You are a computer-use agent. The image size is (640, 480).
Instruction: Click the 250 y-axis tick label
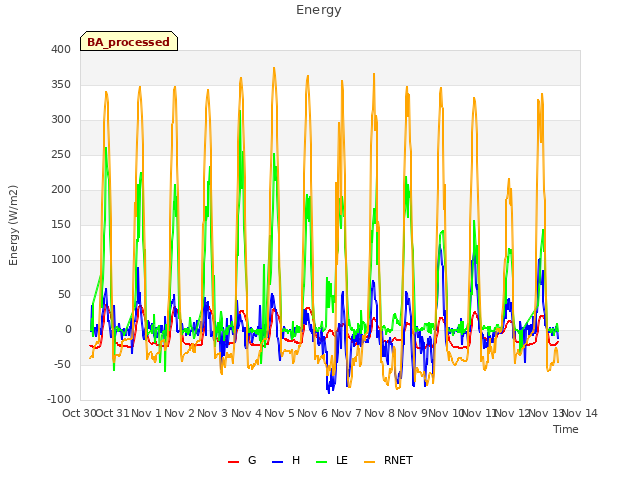pos(61,155)
